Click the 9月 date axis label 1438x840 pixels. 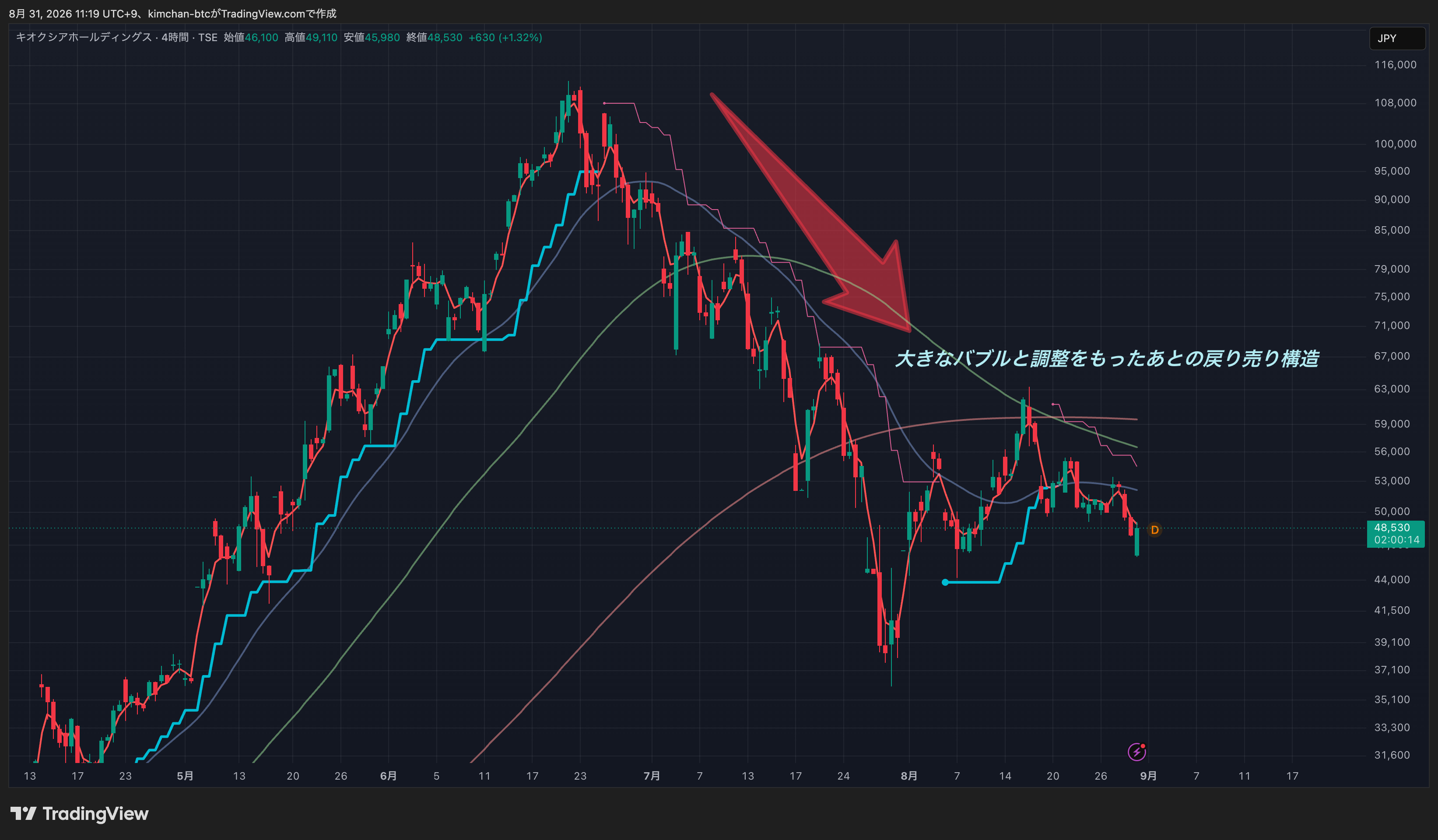coord(1149,776)
